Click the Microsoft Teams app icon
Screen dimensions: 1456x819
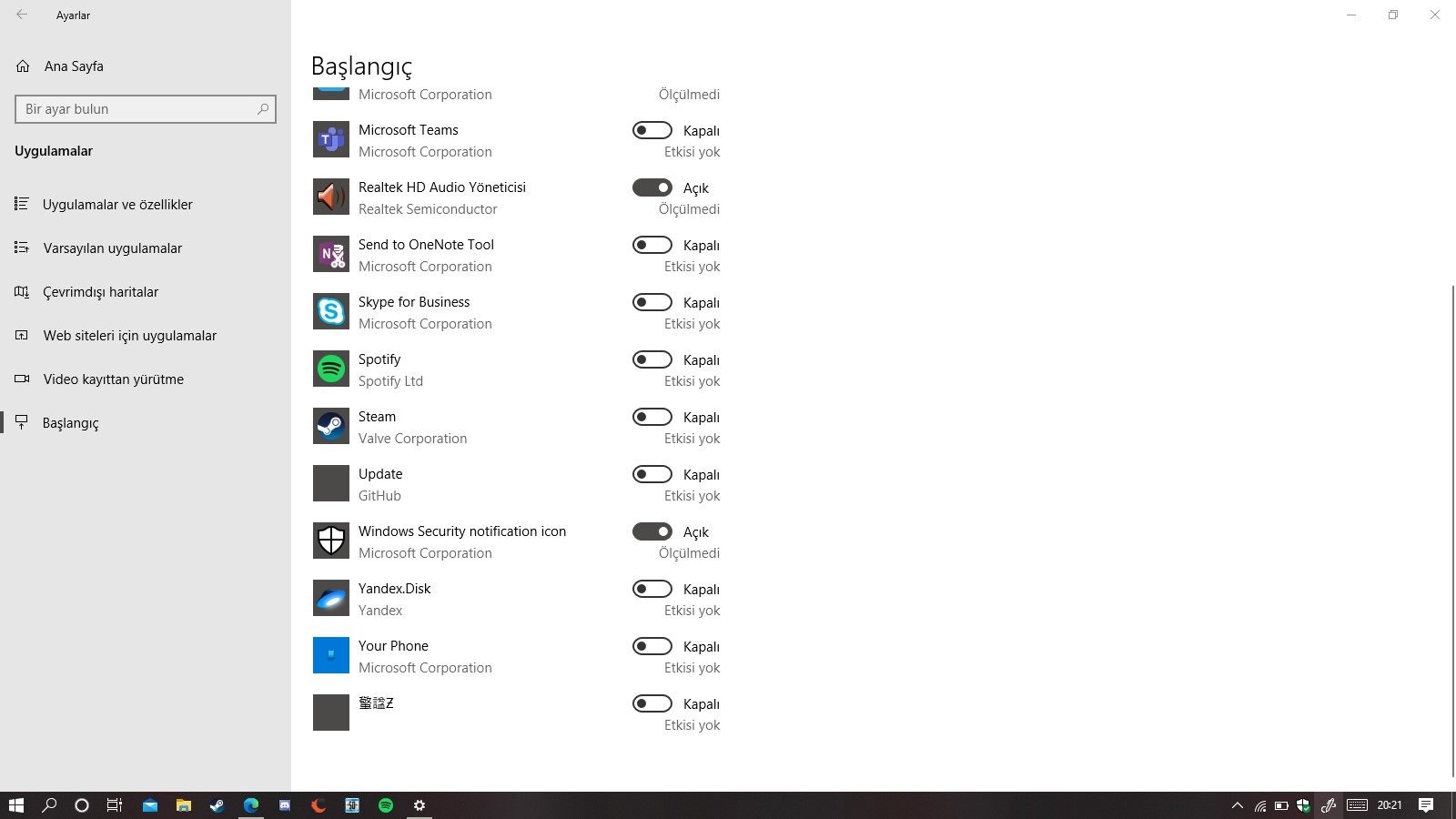tap(331, 140)
